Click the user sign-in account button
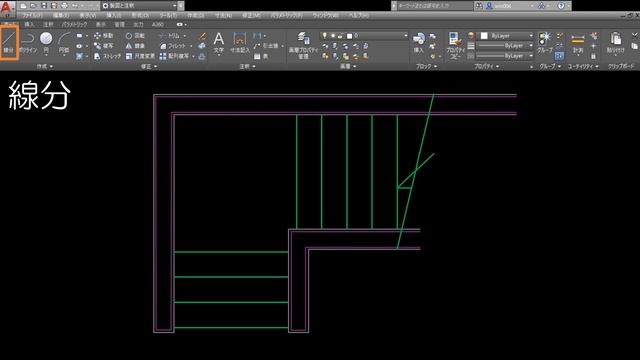This screenshot has height=360, width=640. pyautogui.click(x=508, y=6)
